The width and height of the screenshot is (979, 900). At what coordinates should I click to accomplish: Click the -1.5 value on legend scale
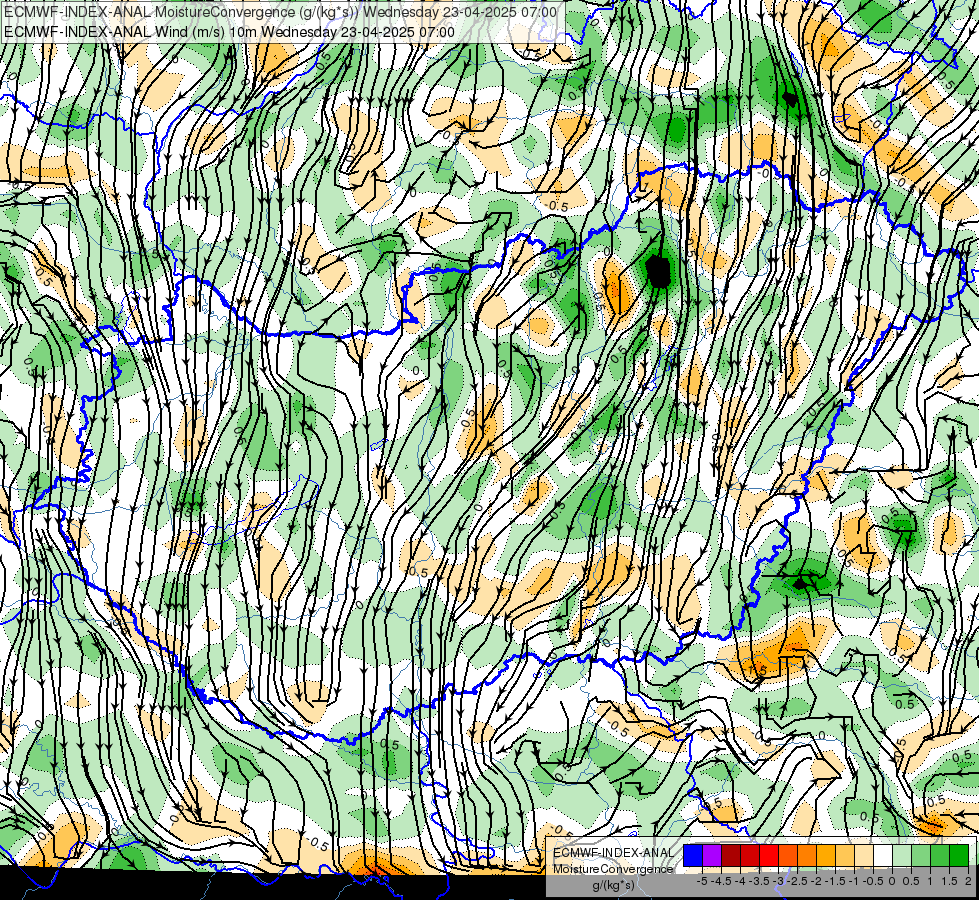[835, 881]
